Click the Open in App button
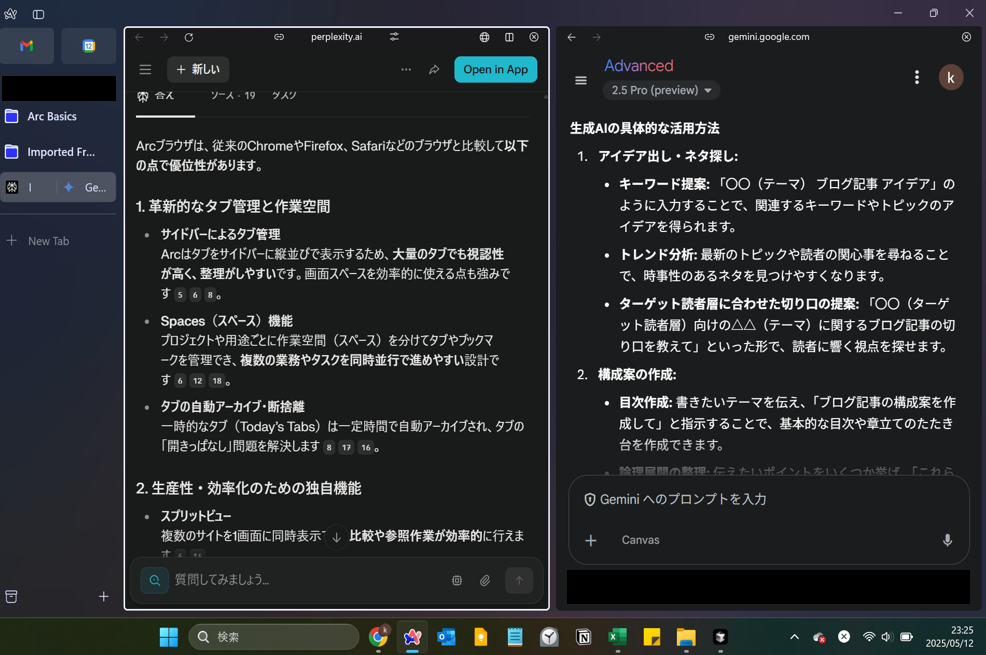The height and width of the screenshot is (655, 986). click(x=495, y=70)
